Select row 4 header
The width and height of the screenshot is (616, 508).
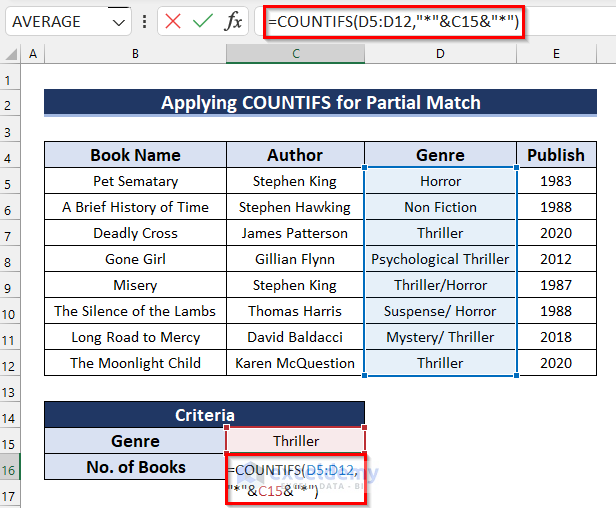pyautogui.click(x=11, y=155)
